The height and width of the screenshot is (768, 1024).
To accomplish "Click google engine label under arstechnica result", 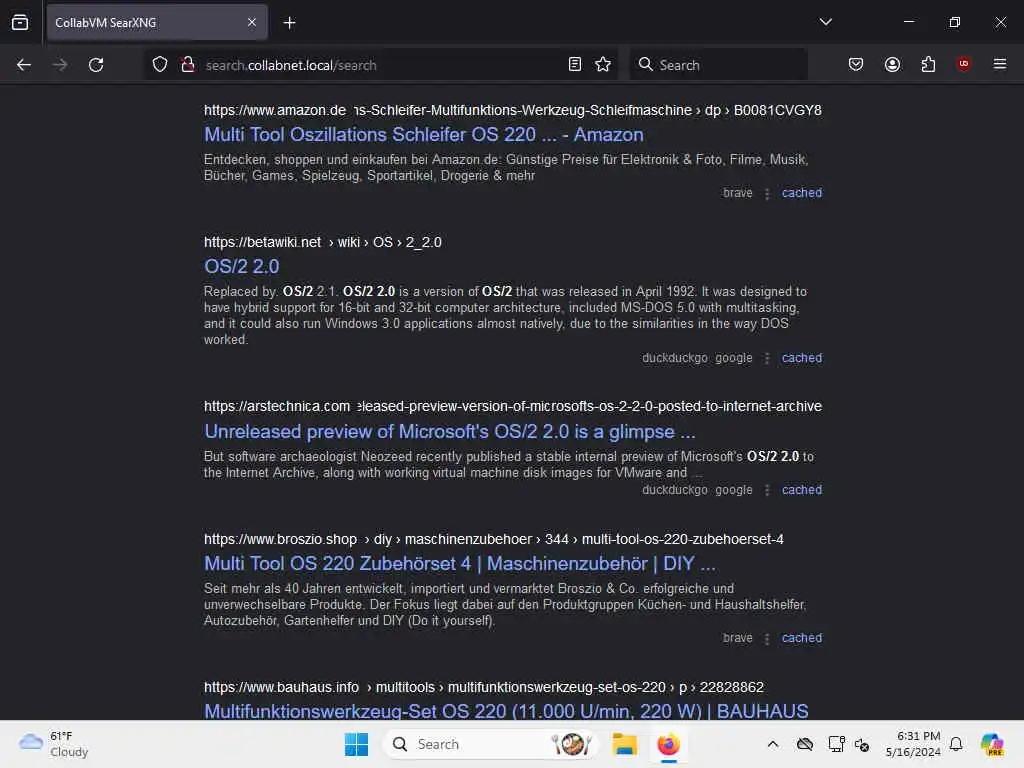I will coord(733,490).
